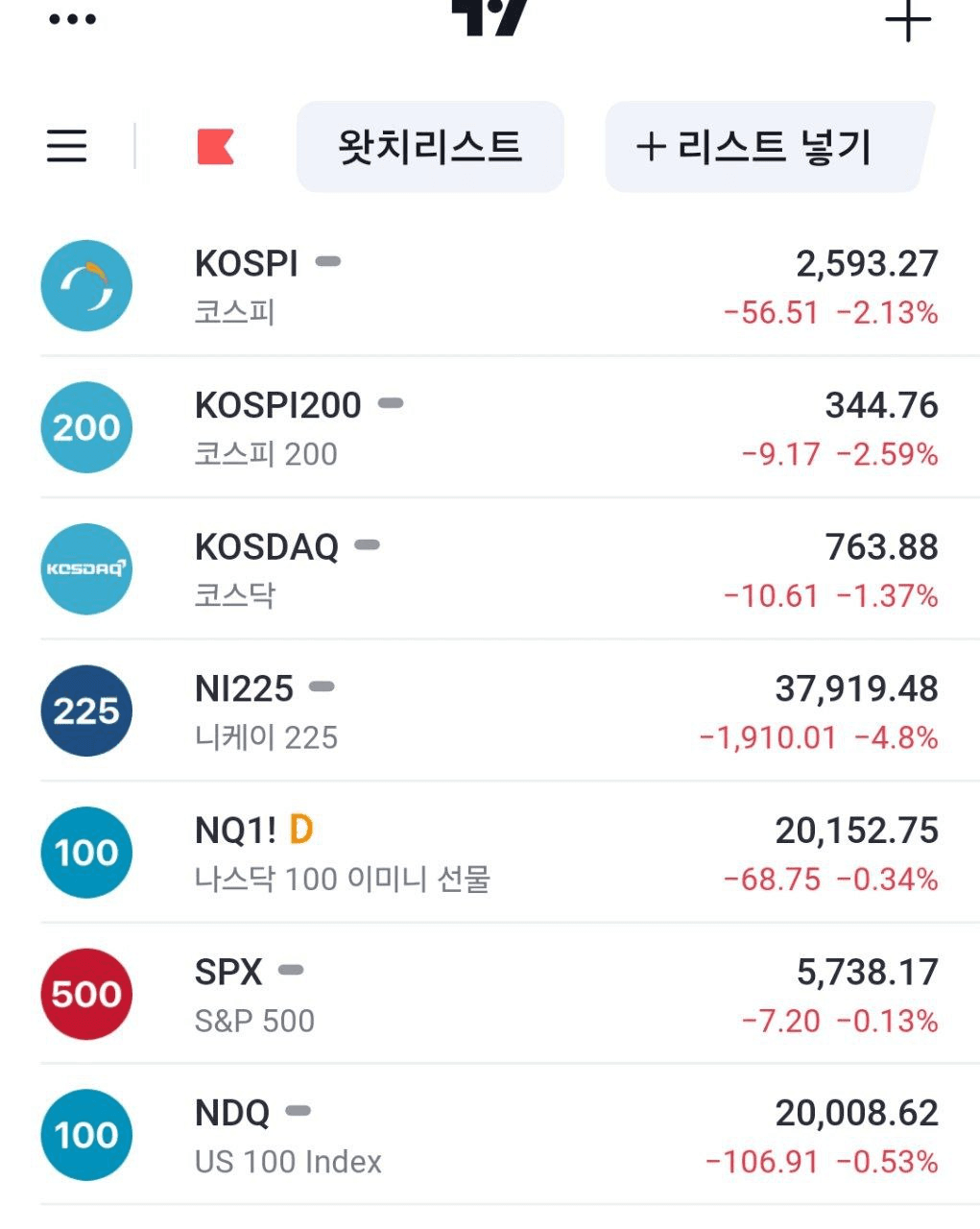
Task: Tap the red S&P 500 icon
Action: (x=86, y=994)
